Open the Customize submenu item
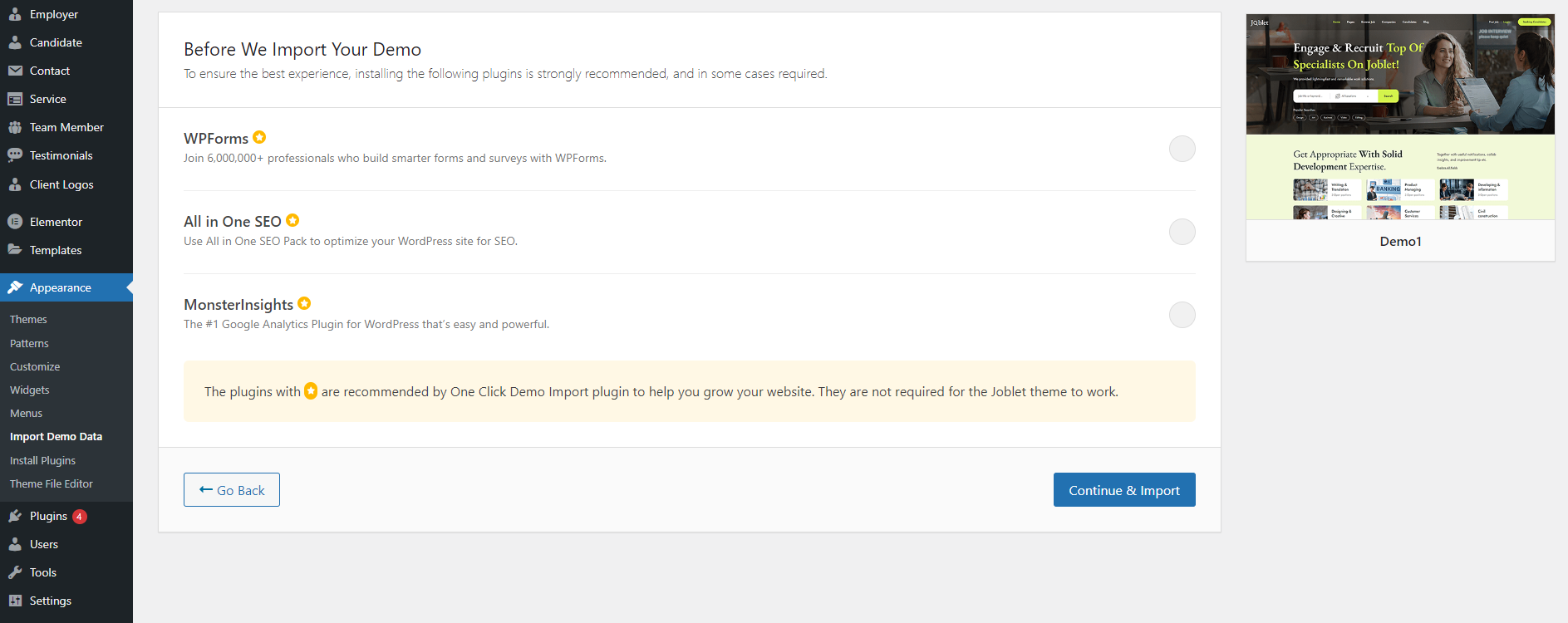Screen dimensions: 1568x623 35,366
